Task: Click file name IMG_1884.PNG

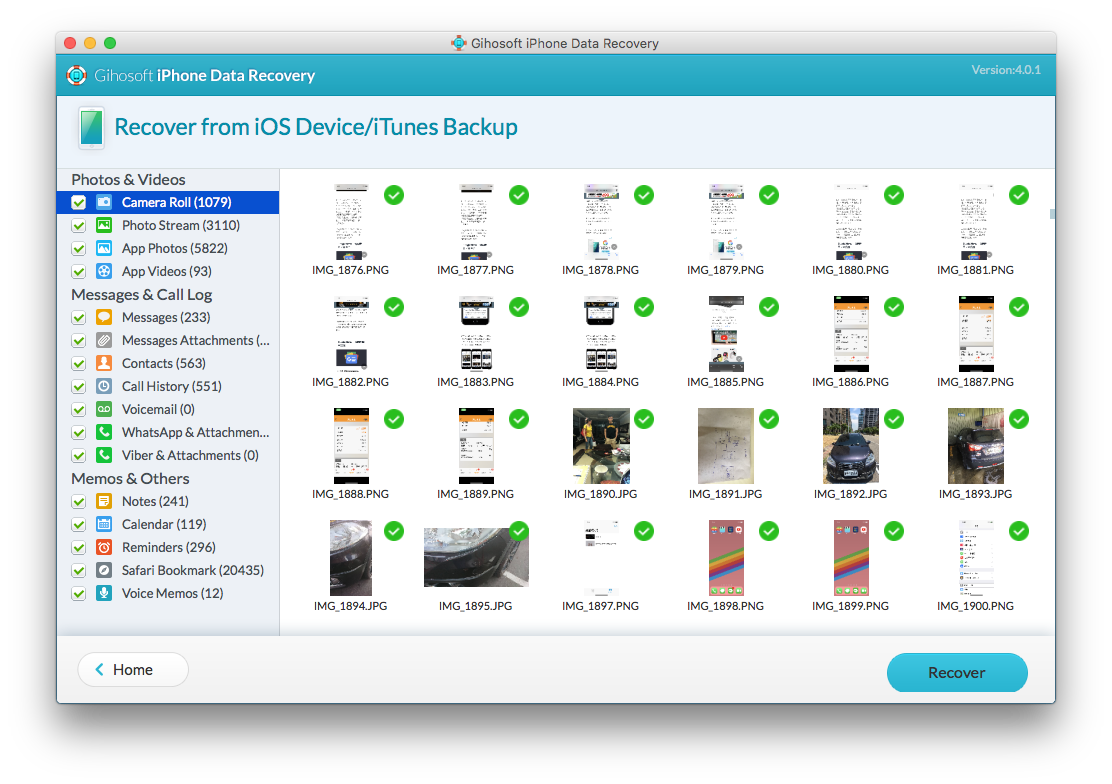Action: [600, 382]
